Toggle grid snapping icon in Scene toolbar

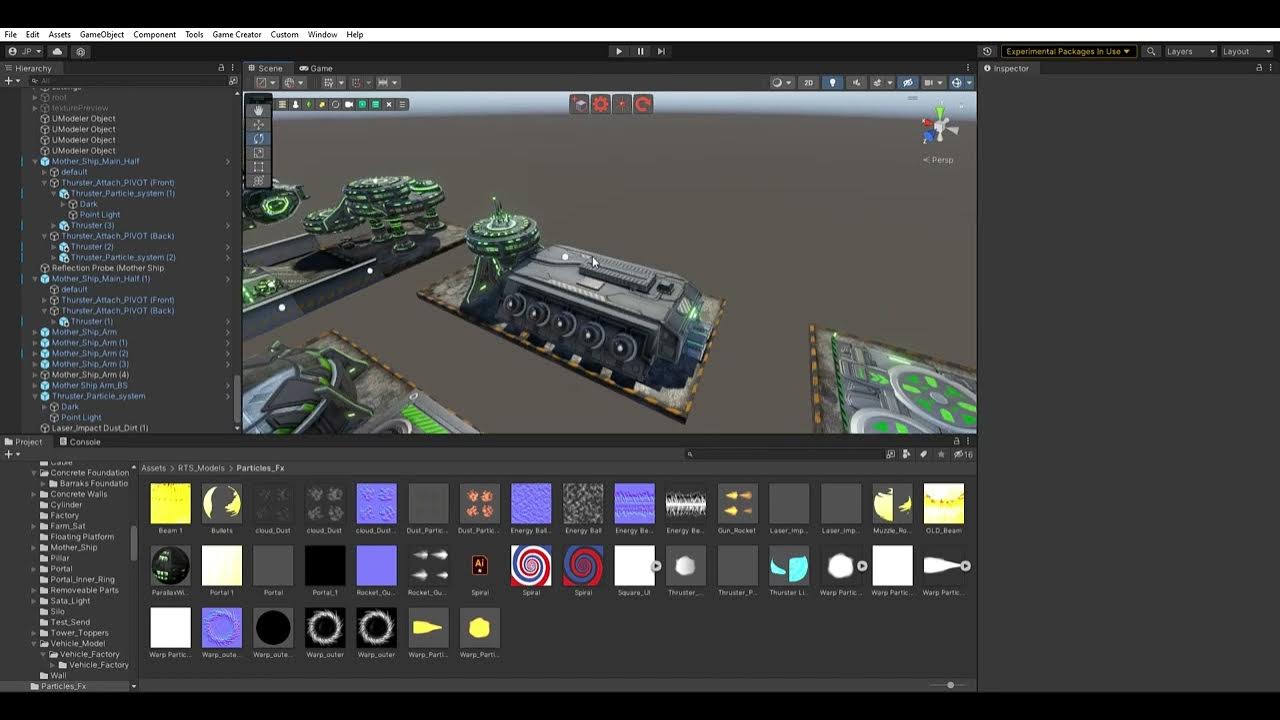[x=355, y=82]
